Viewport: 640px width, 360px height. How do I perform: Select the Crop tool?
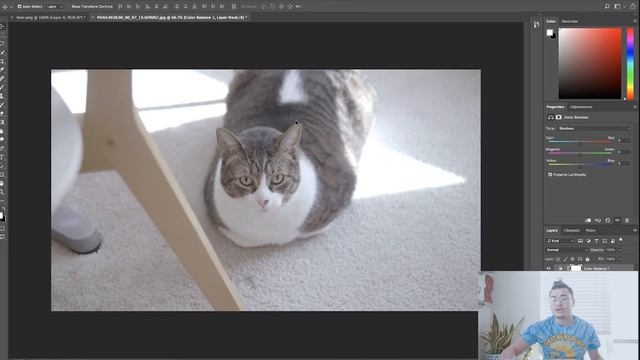2,61
